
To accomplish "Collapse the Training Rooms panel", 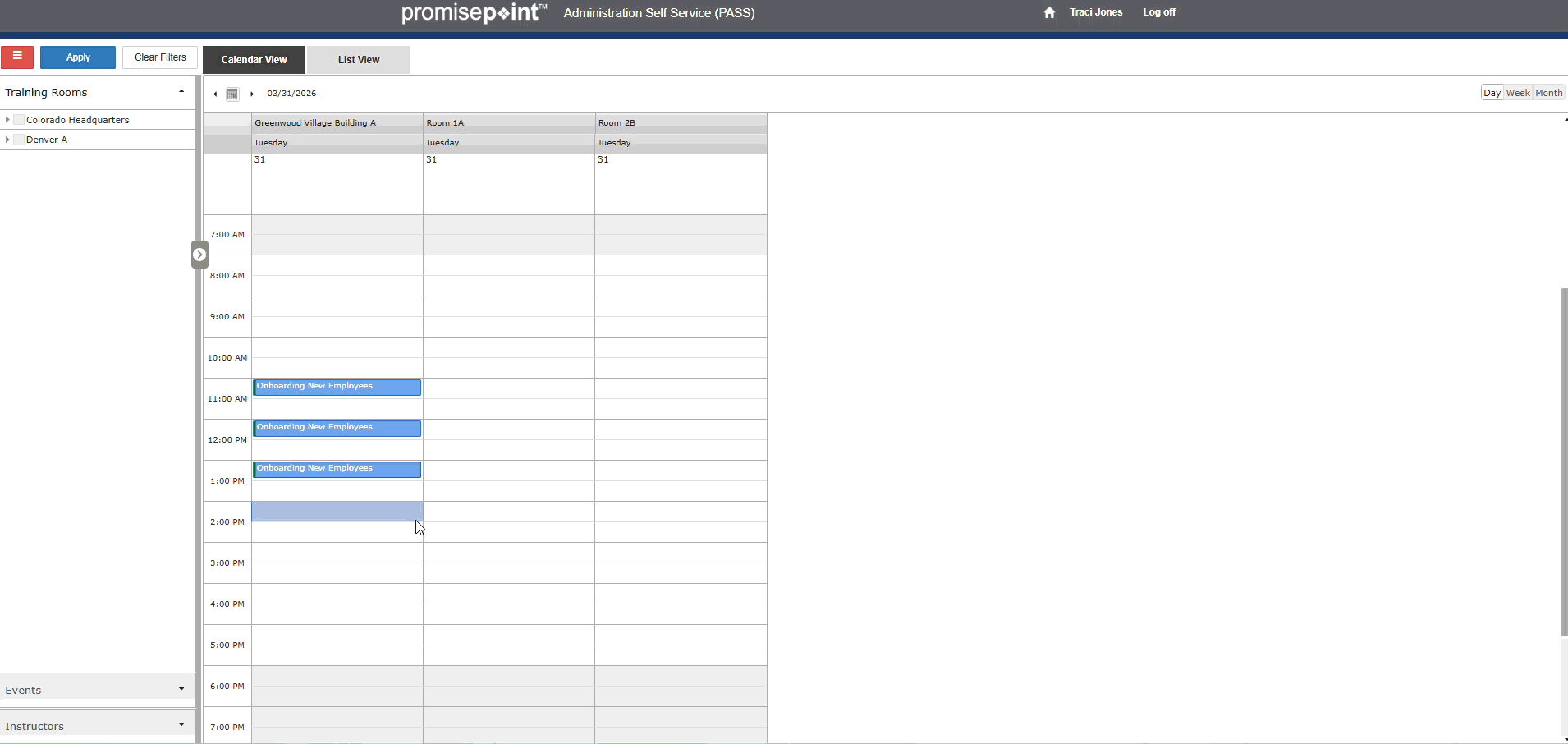I will (181, 92).
